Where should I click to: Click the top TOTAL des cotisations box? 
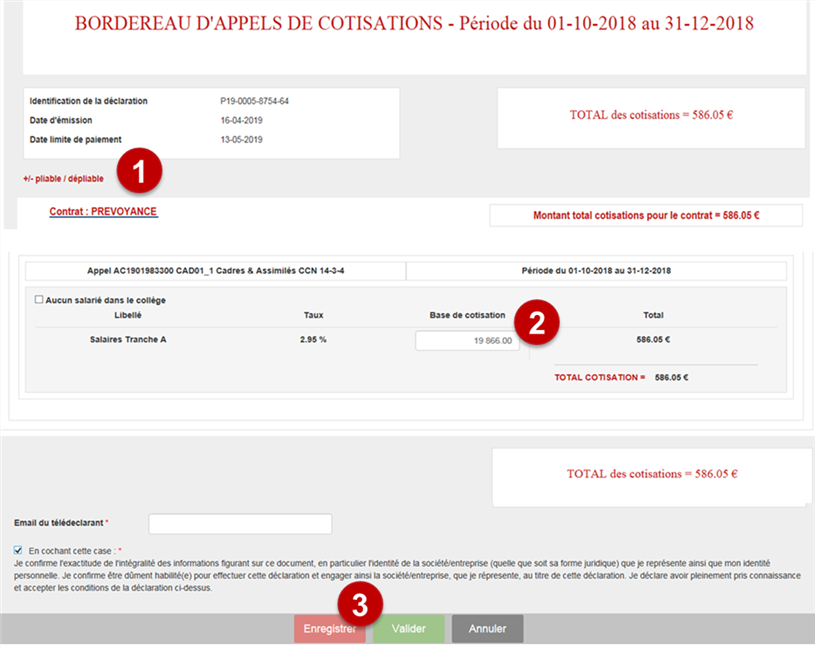651,115
